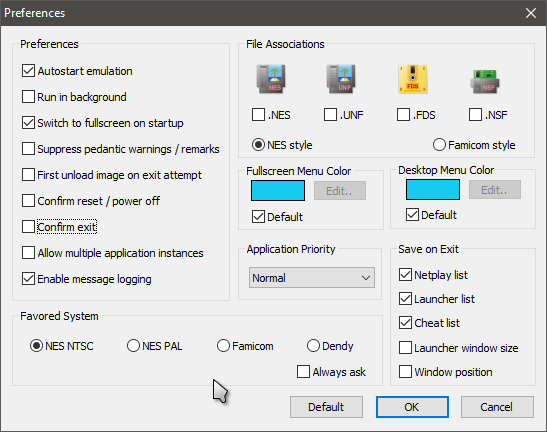Screen dimensions: 547x432
Task: Enable the .NES file association checkbox
Action: point(258,114)
